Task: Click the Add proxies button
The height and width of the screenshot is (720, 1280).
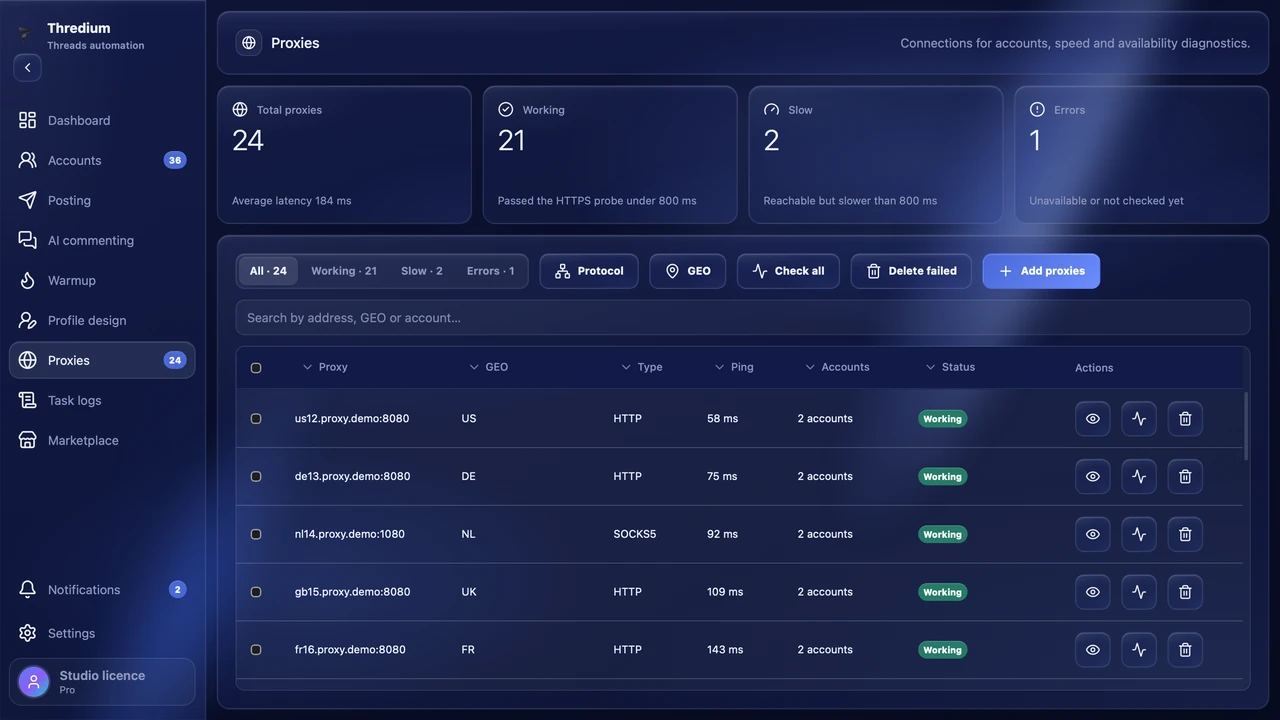Action: 1041,271
